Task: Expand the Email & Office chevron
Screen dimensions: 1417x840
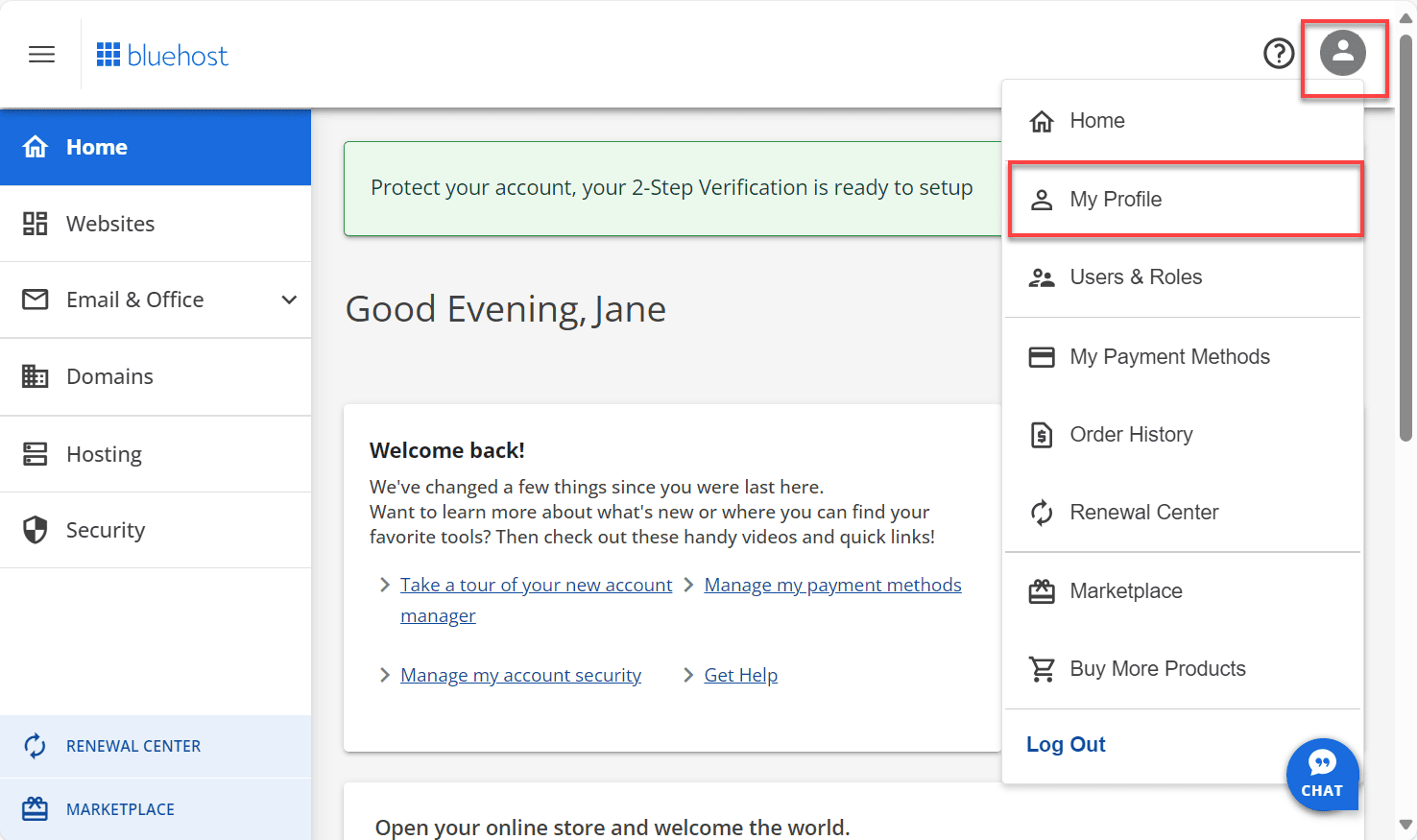Action: (289, 300)
